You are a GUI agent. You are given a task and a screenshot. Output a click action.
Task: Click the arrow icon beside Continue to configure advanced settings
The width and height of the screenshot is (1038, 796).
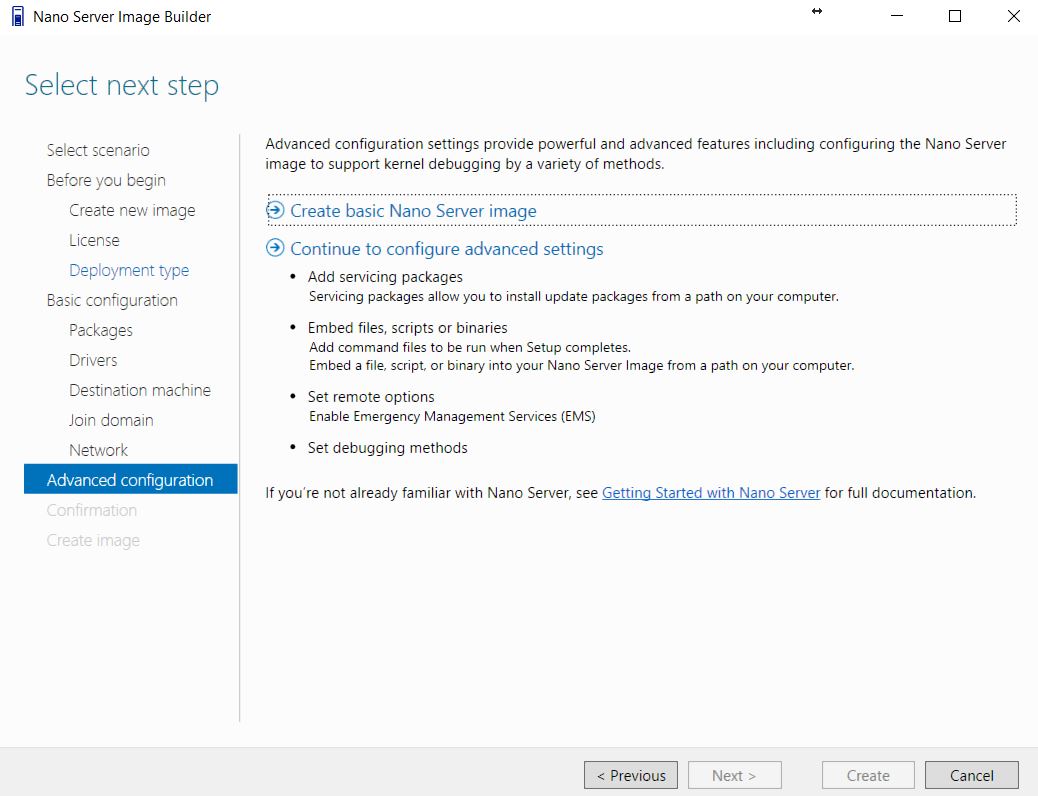pos(275,248)
